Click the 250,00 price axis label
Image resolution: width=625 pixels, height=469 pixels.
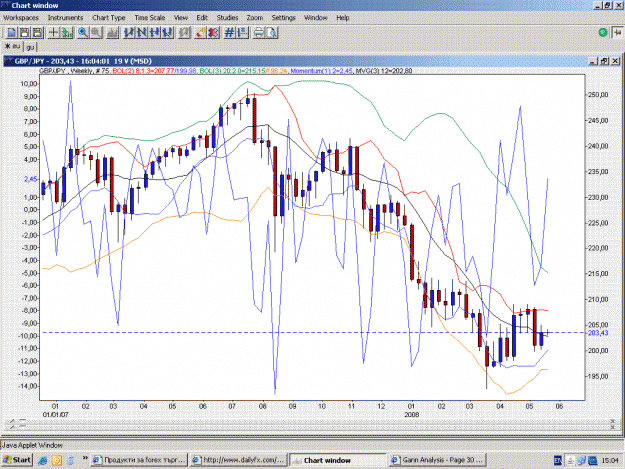click(598, 95)
